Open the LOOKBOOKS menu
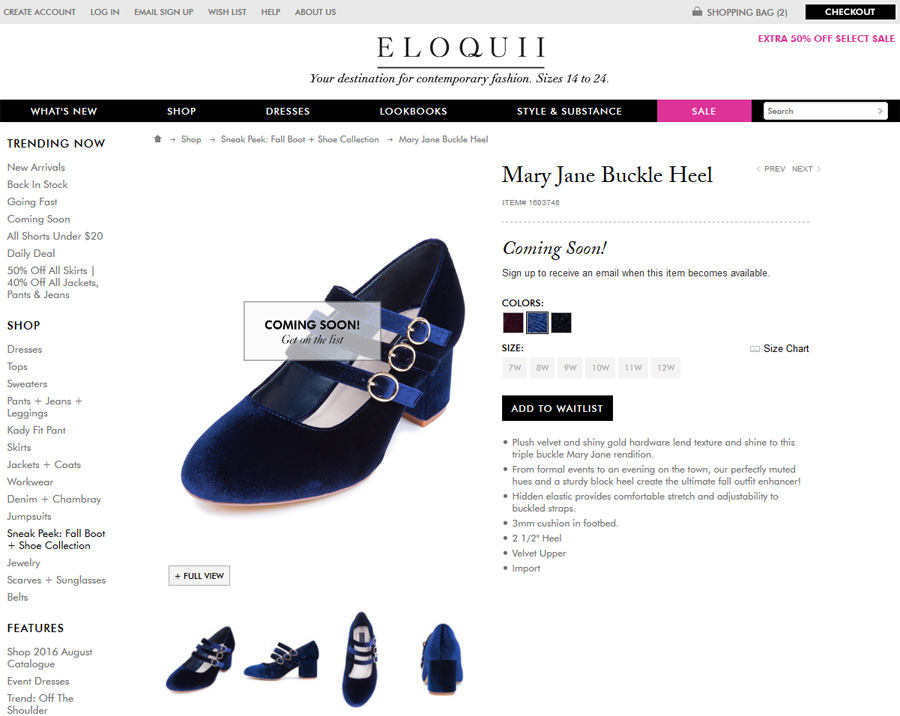 click(413, 111)
